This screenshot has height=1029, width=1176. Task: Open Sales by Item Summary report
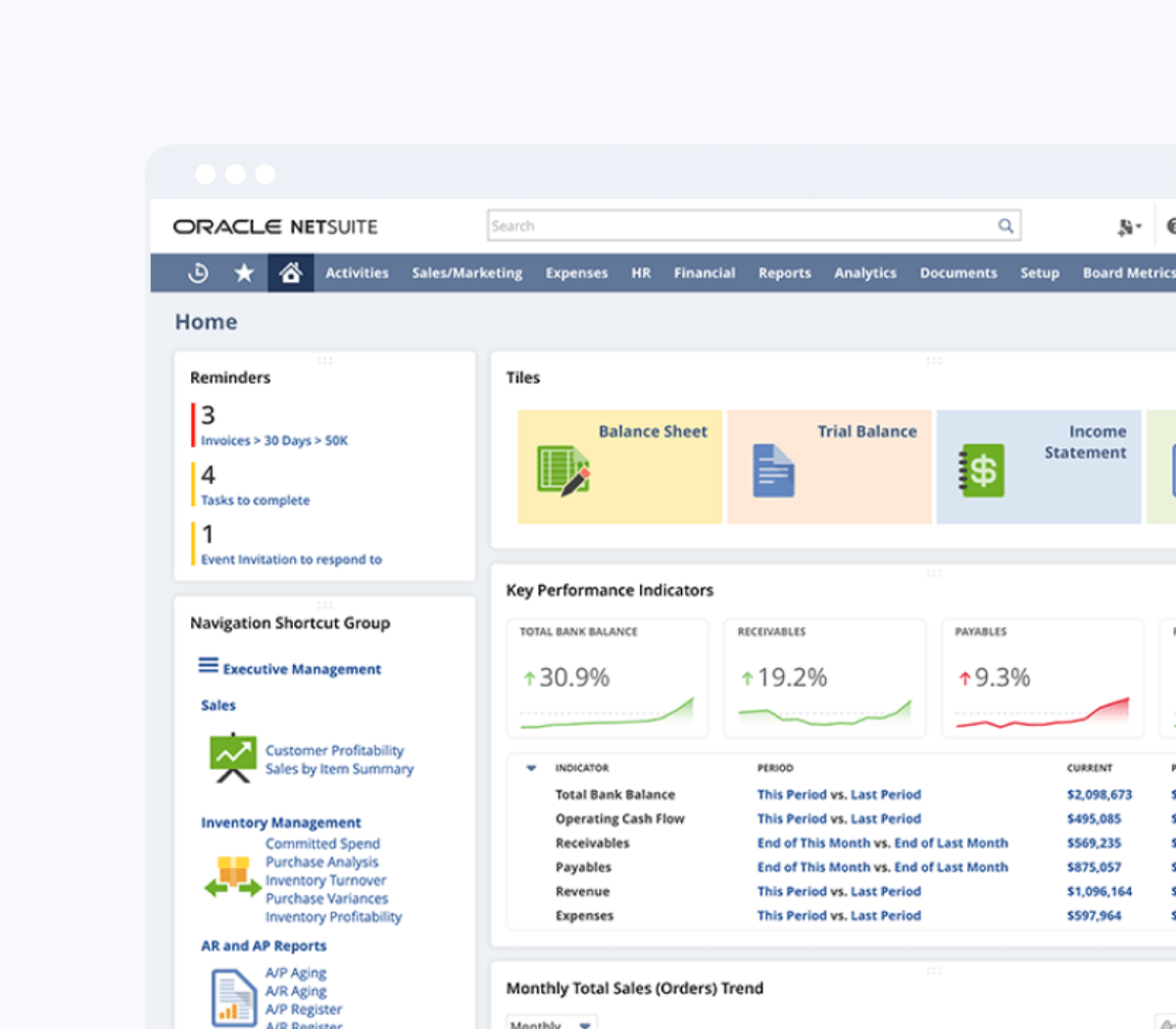pos(339,769)
